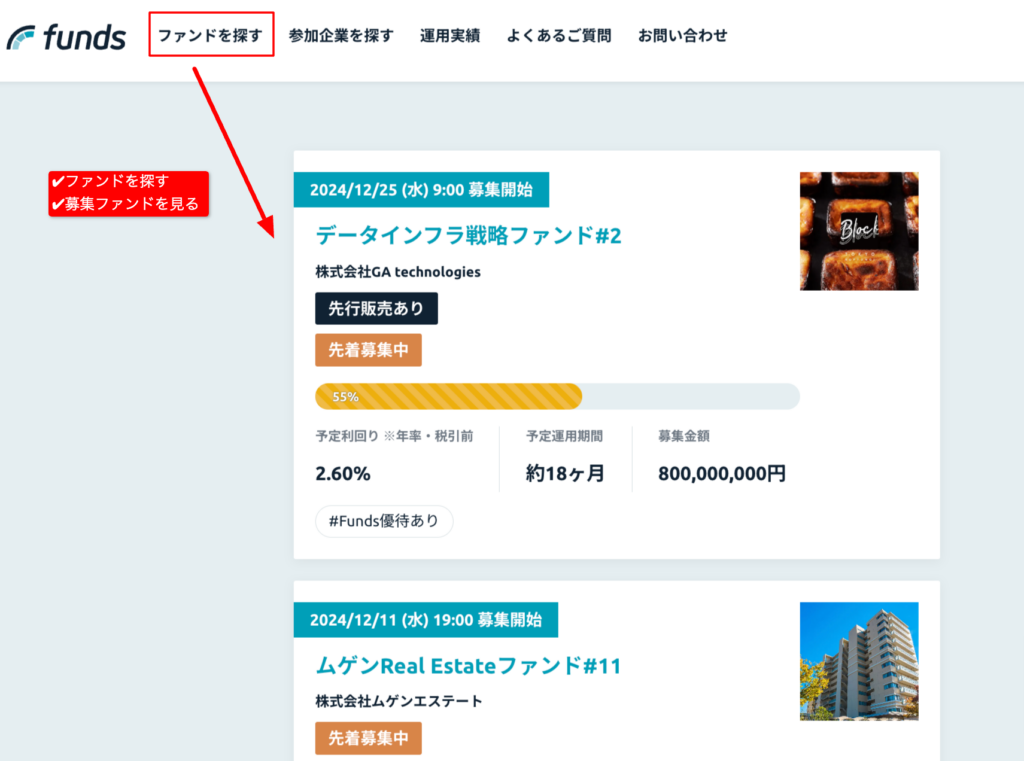The width and height of the screenshot is (1024, 761).
Task: Click 先着募集中 badge on the データインフラ fund
Action: (368, 350)
